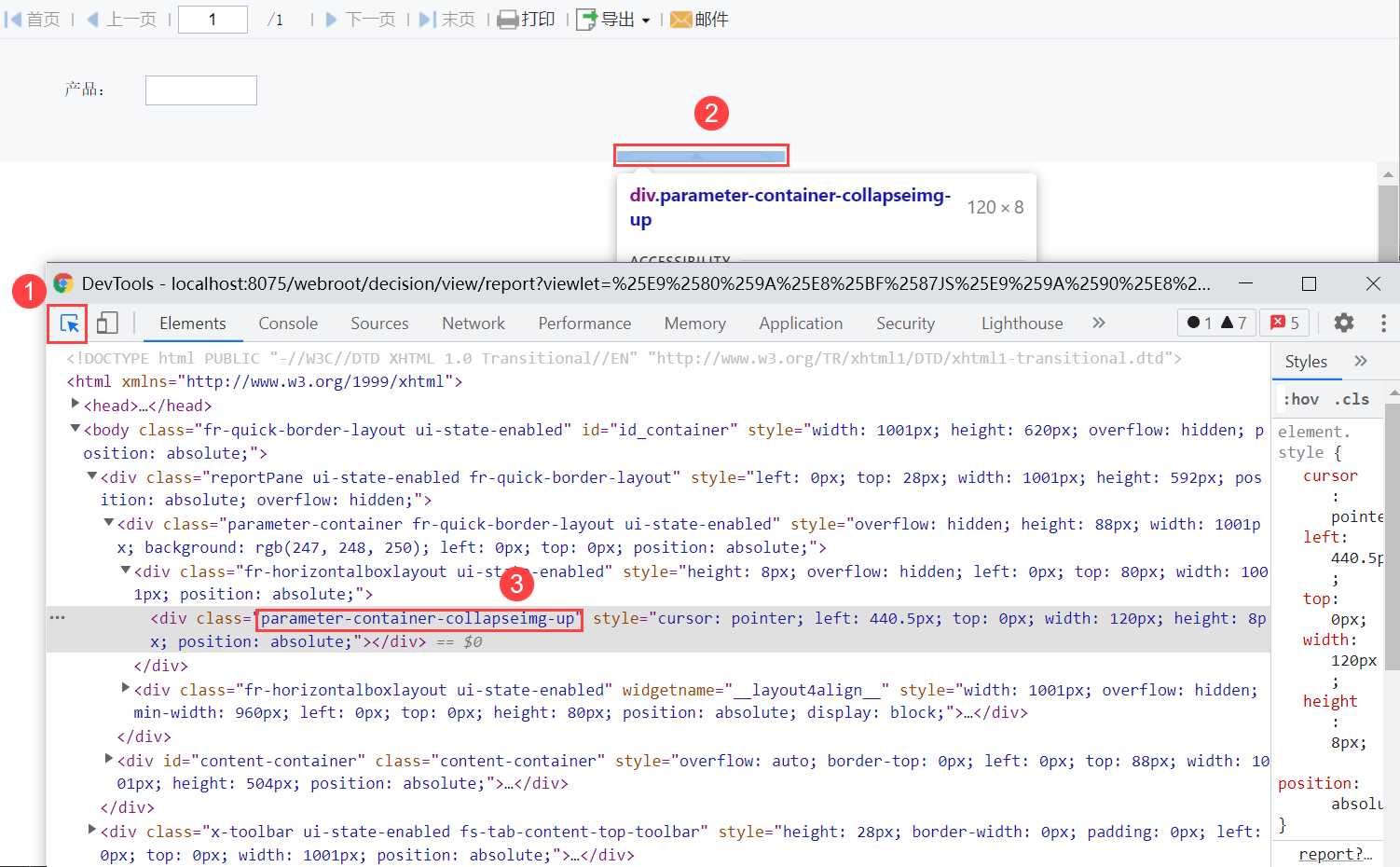Go to the previous page (上一页)

click(x=121, y=20)
